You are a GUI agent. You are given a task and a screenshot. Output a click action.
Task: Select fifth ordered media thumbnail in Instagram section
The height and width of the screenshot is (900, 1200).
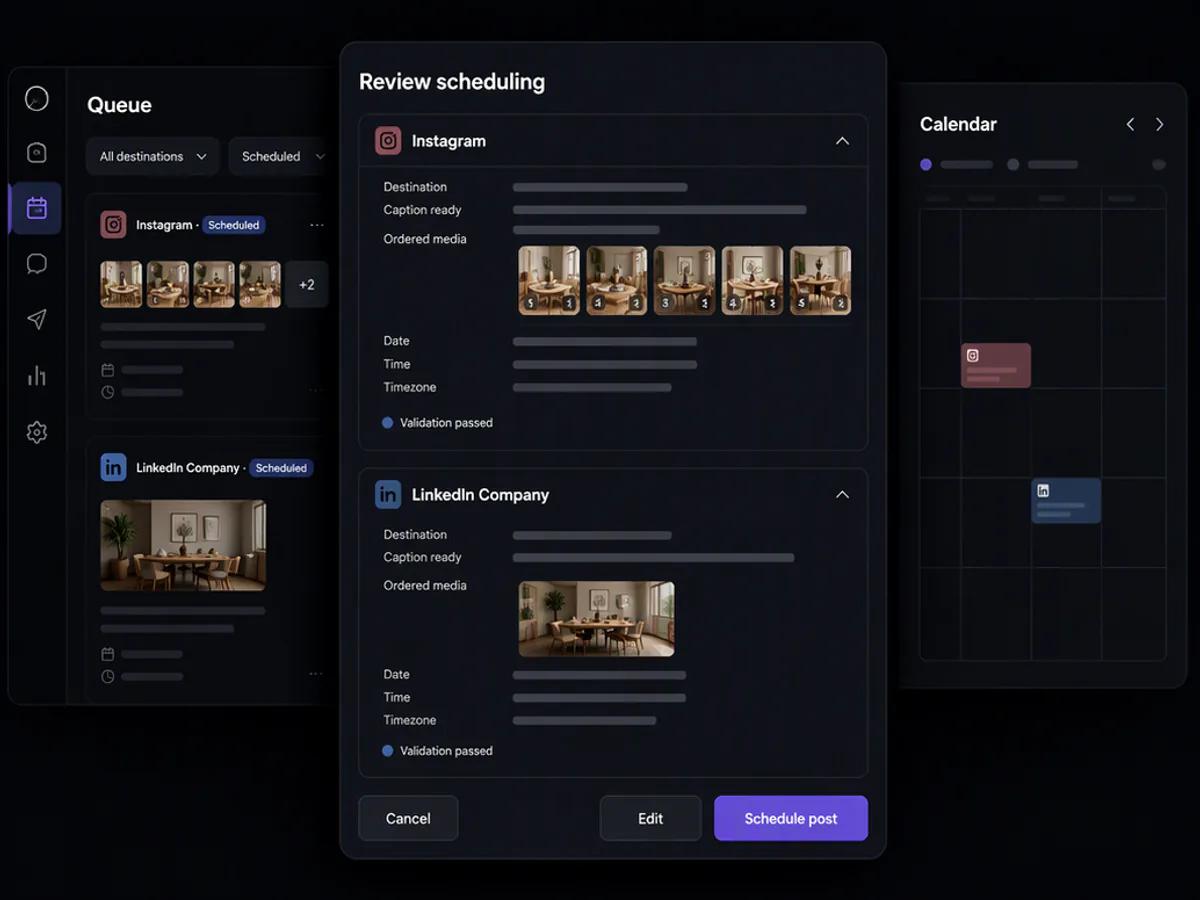pyautogui.click(x=821, y=281)
